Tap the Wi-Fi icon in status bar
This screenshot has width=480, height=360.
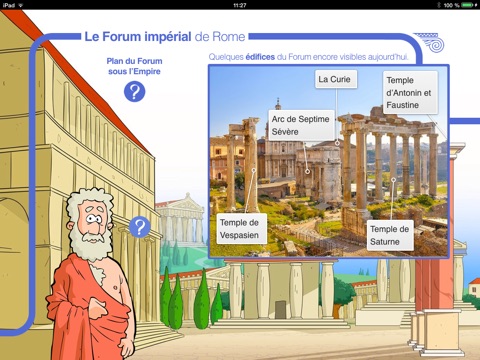coord(21,5)
